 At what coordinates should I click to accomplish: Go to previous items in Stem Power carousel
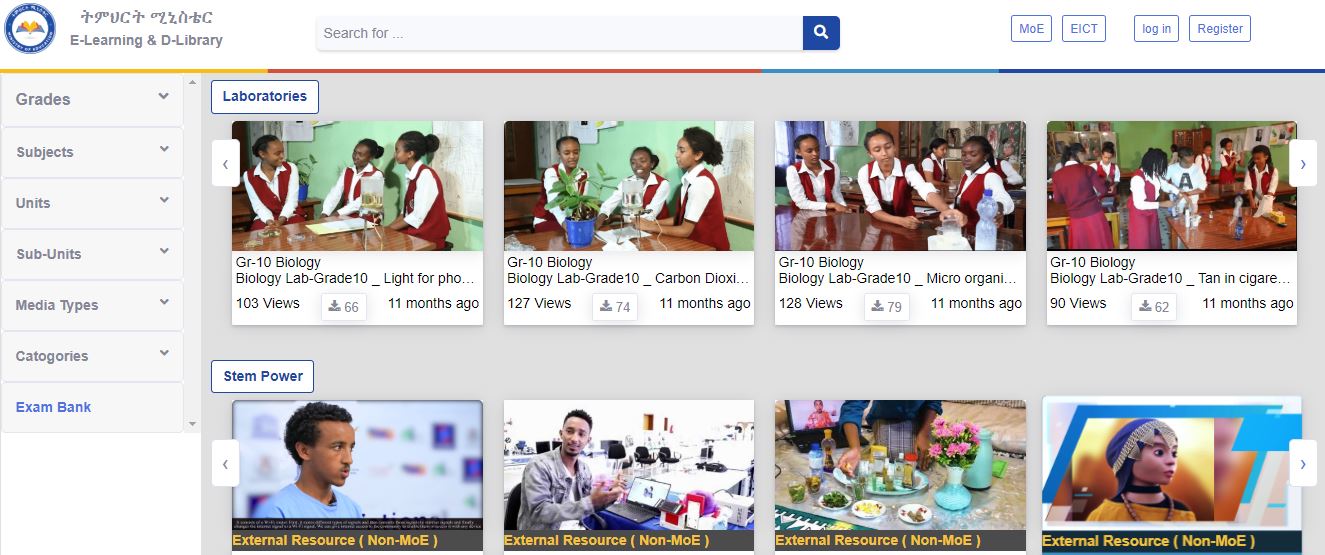click(225, 463)
